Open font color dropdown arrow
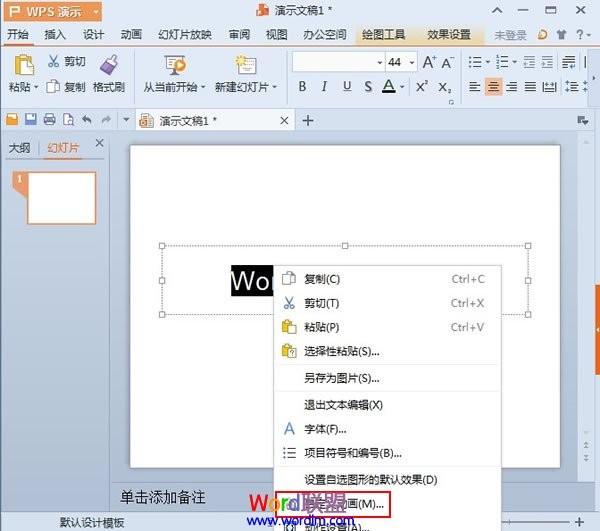600x531 pixels. pos(402,87)
